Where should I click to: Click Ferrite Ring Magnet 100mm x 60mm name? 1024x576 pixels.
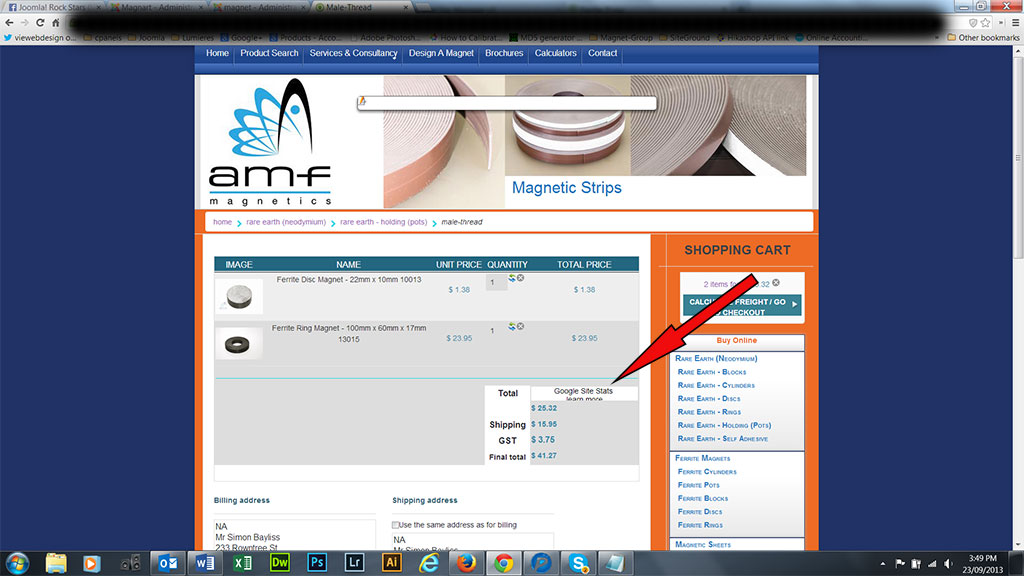coord(349,334)
